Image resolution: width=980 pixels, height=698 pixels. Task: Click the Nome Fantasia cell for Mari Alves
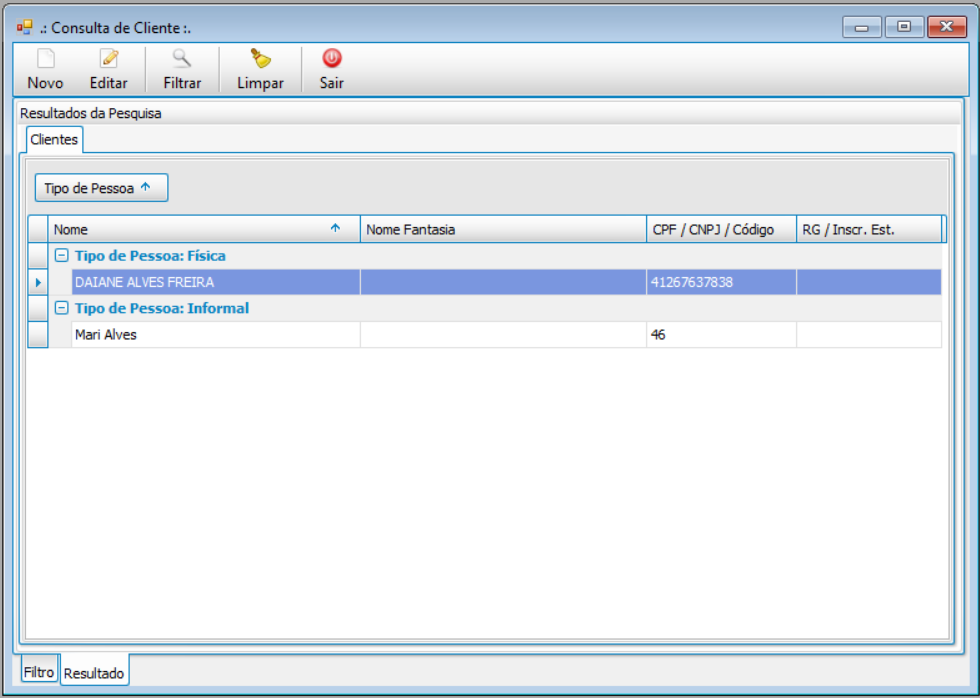click(x=503, y=334)
